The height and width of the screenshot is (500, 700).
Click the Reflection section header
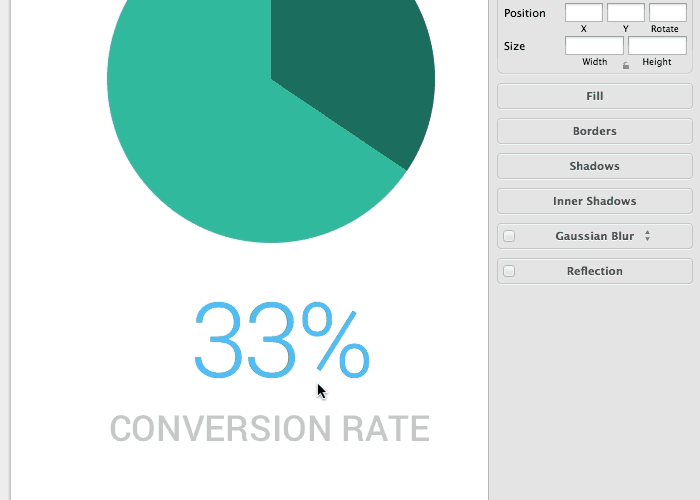pos(595,271)
